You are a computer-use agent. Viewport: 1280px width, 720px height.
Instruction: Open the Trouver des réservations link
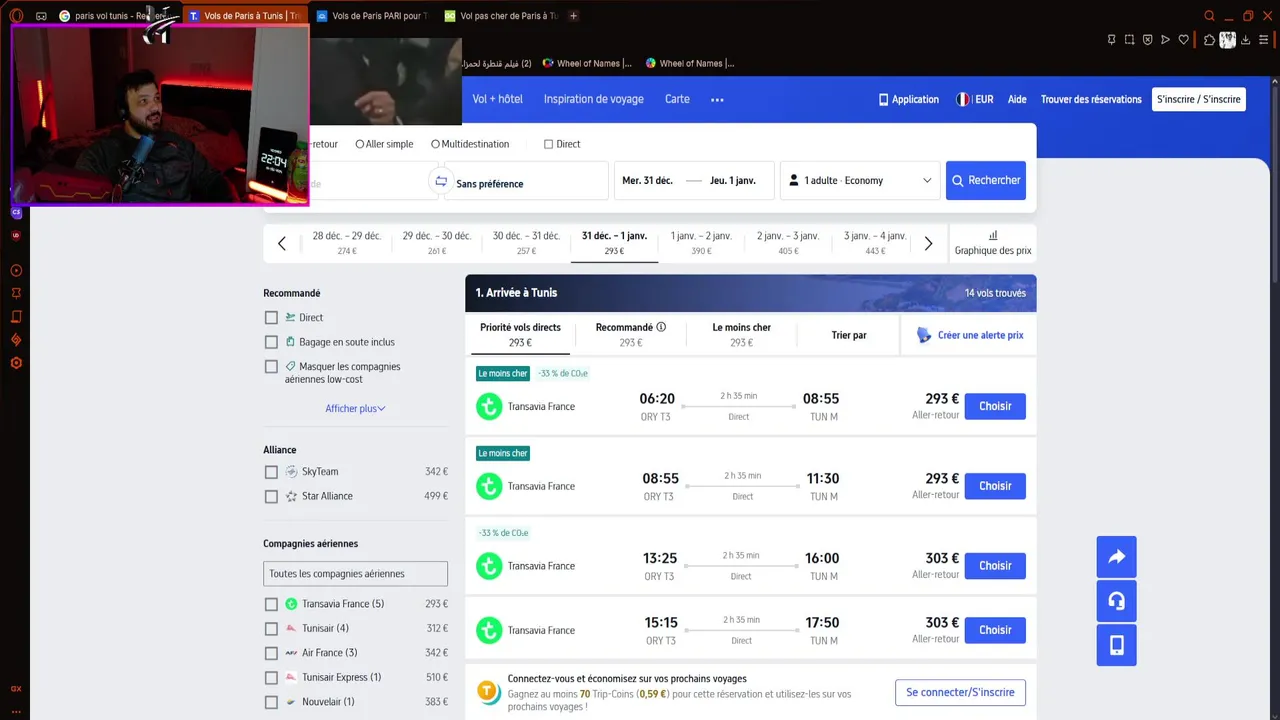click(x=1091, y=99)
